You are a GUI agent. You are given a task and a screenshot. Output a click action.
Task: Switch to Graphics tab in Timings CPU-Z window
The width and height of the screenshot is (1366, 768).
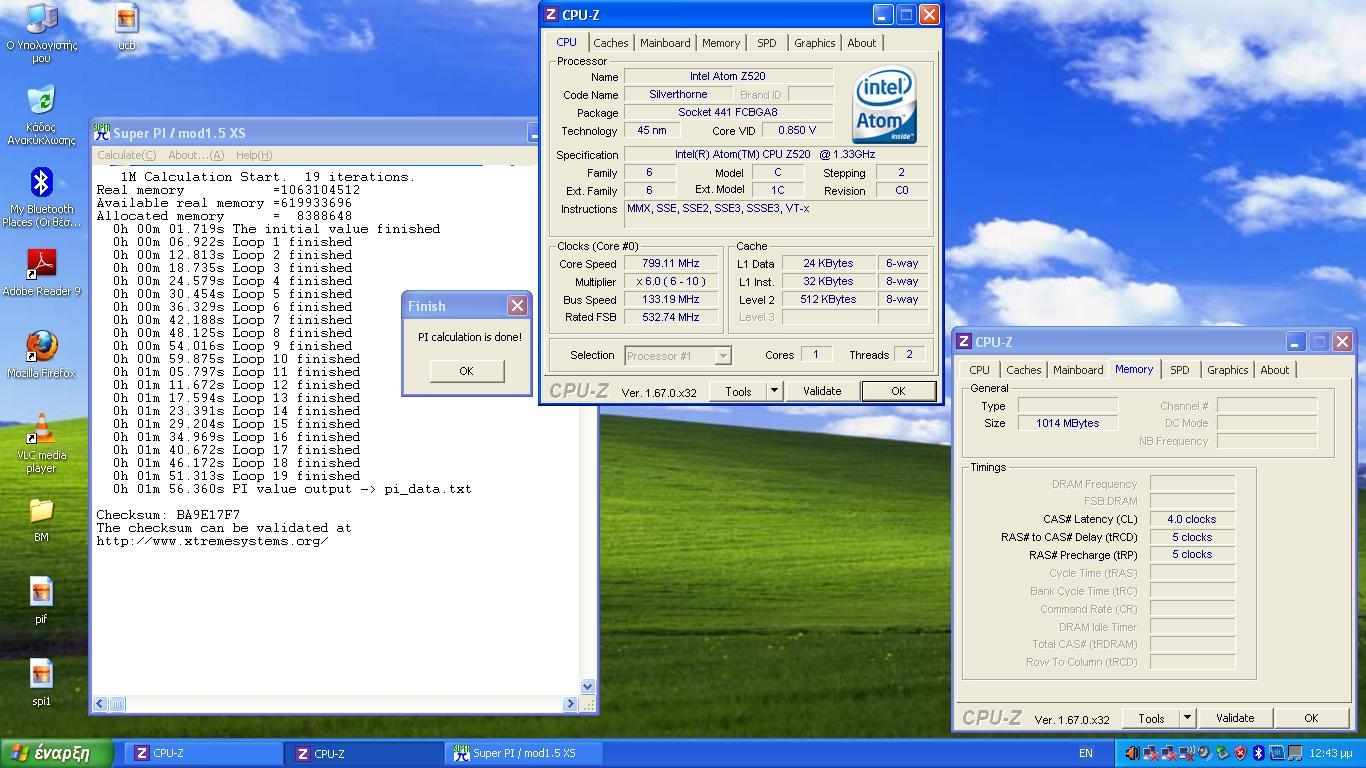click(1228, 370)
